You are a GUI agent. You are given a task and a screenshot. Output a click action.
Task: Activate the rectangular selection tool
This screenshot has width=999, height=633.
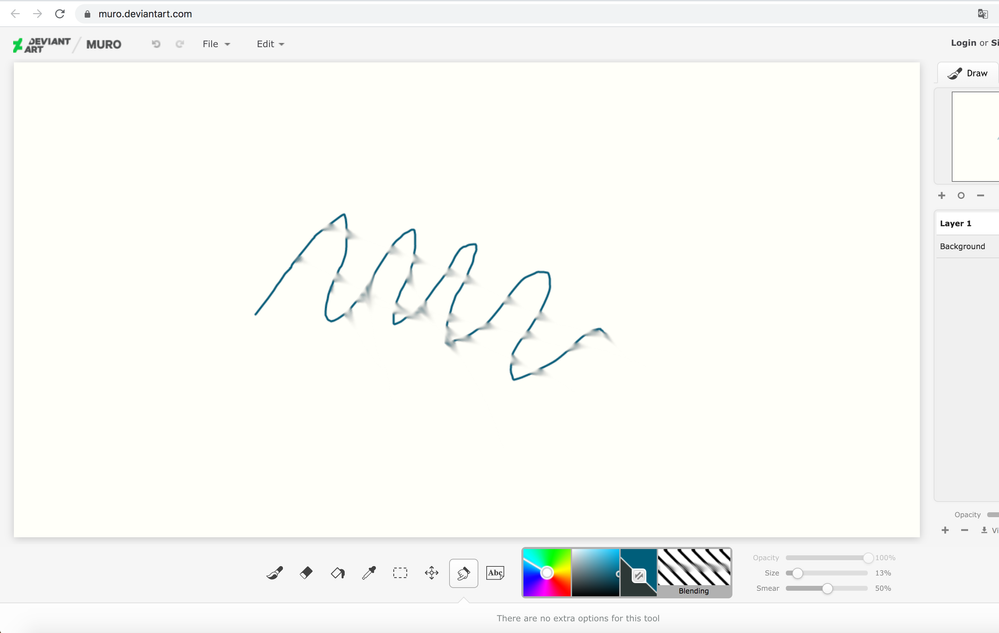click(400, 572)
